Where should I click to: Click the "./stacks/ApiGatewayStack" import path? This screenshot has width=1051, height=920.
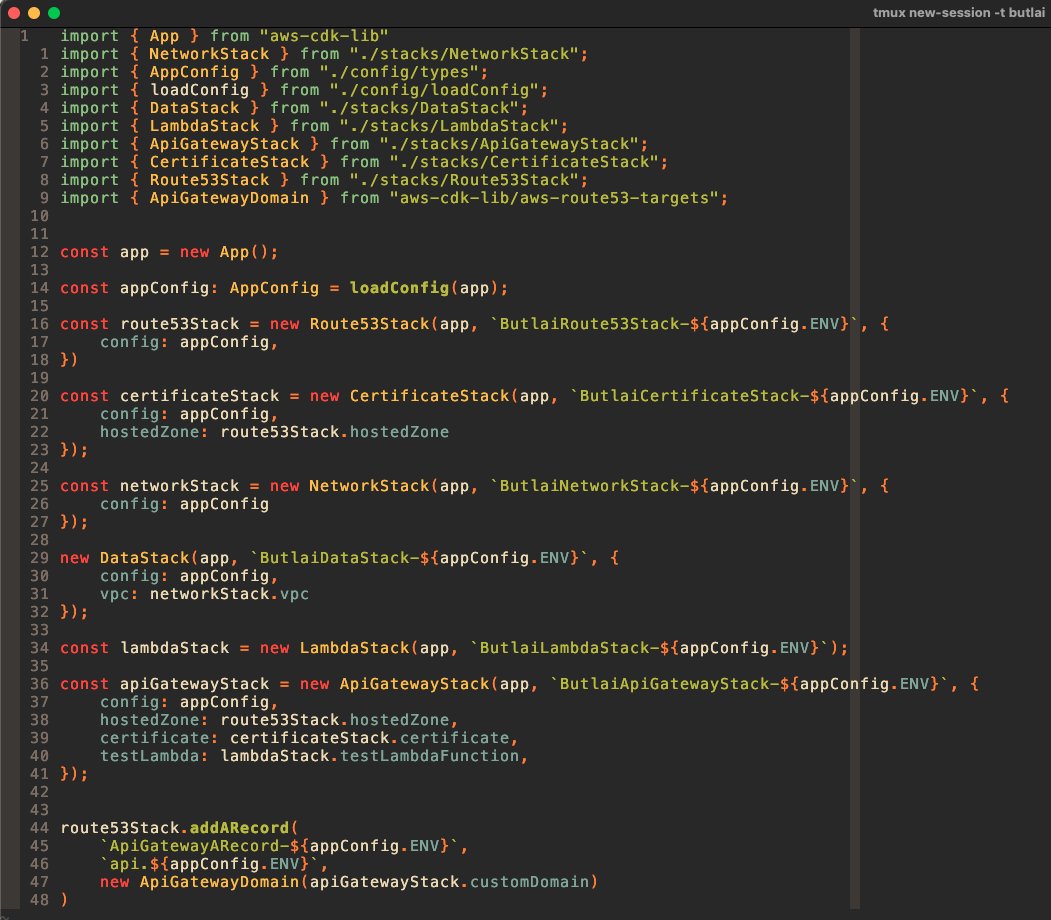pos(509,145)
